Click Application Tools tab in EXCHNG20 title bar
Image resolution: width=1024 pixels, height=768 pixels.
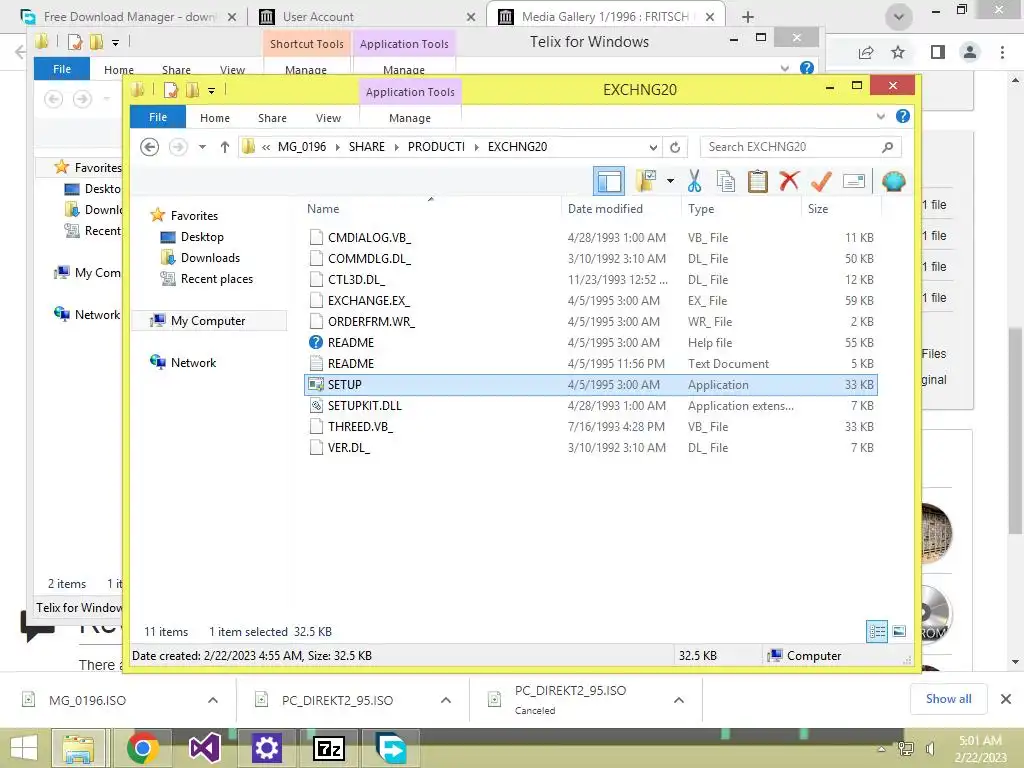click(x=410, y=92)
